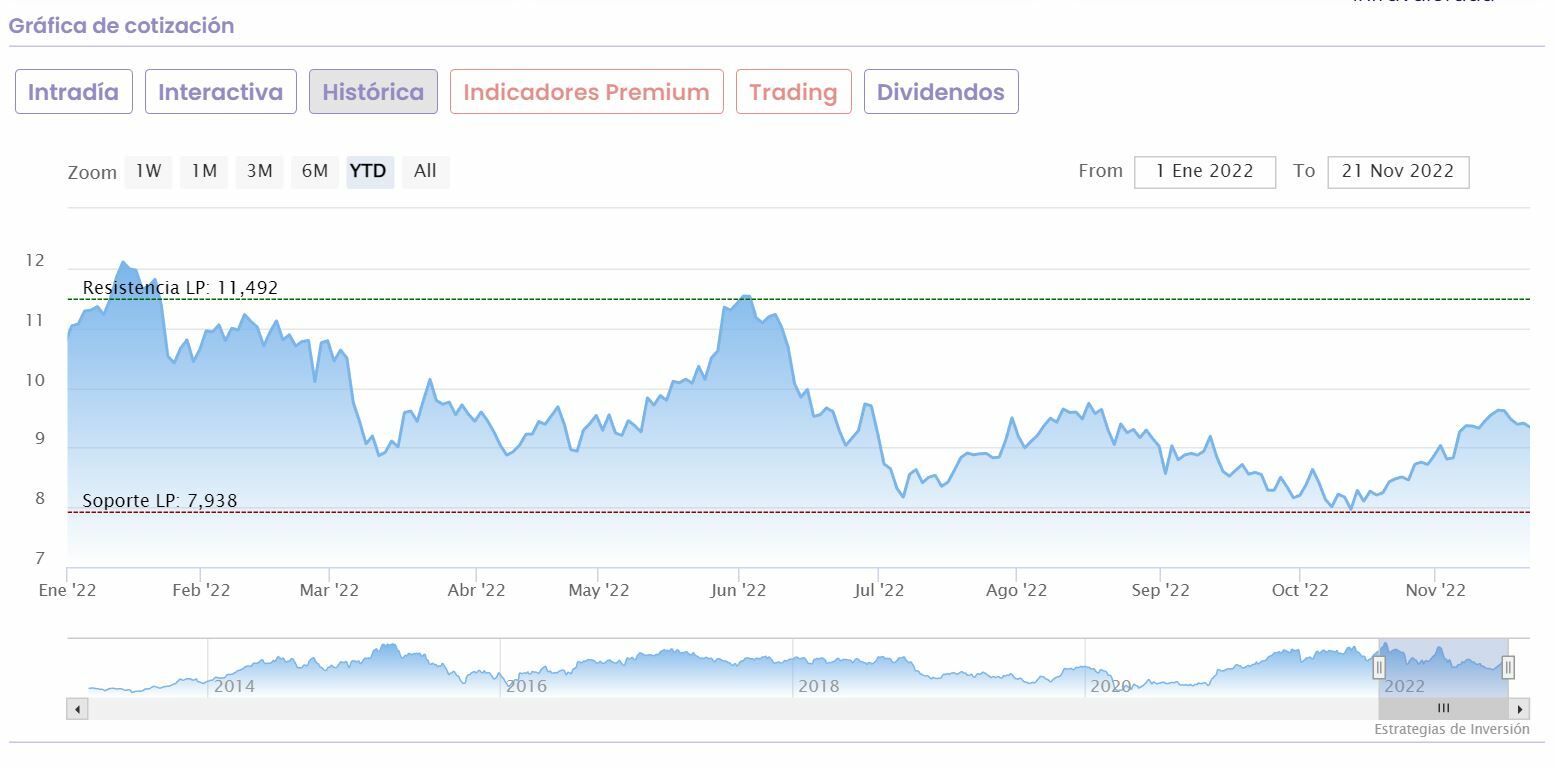The image size is (1554, 769).
Task: Select the Histórica tab
Action: click(x=373, y=92)
